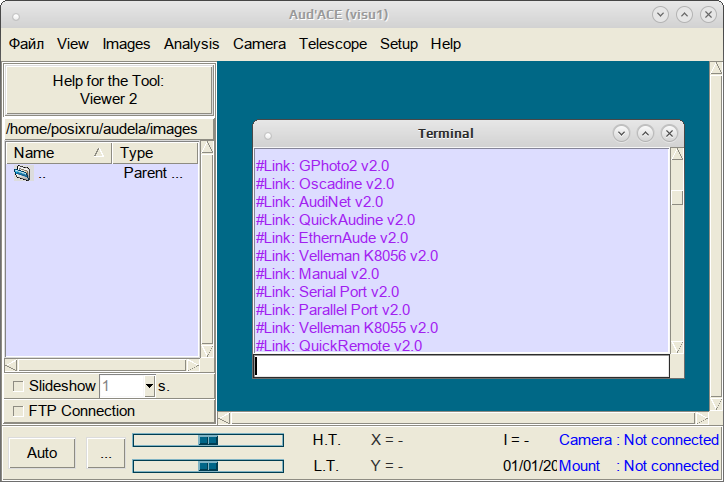724x482 pixels.
Task: Click Camera : Not connected status link
Action: (639, 440)
